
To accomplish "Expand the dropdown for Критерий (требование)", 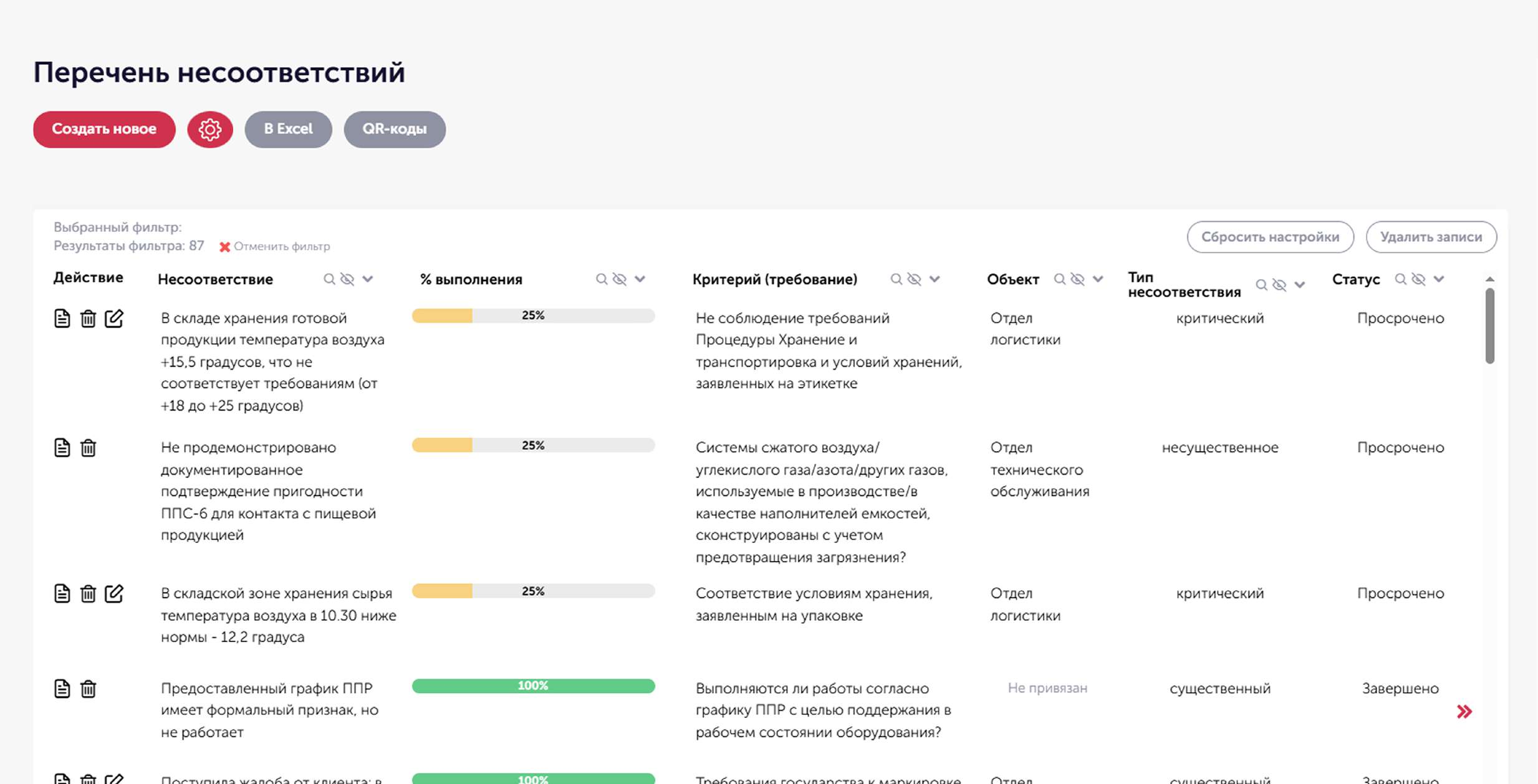I will pyautogui.click(x=935, y=279).
